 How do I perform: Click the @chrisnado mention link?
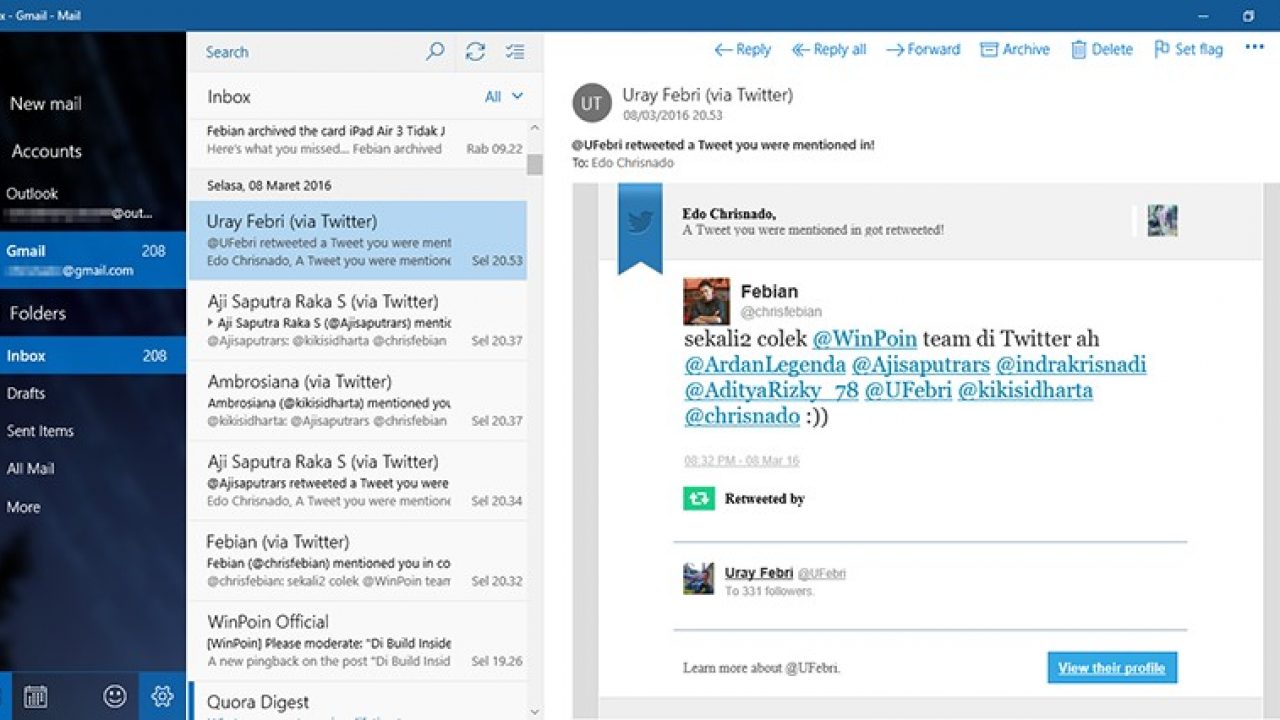[x=742, y=416]
